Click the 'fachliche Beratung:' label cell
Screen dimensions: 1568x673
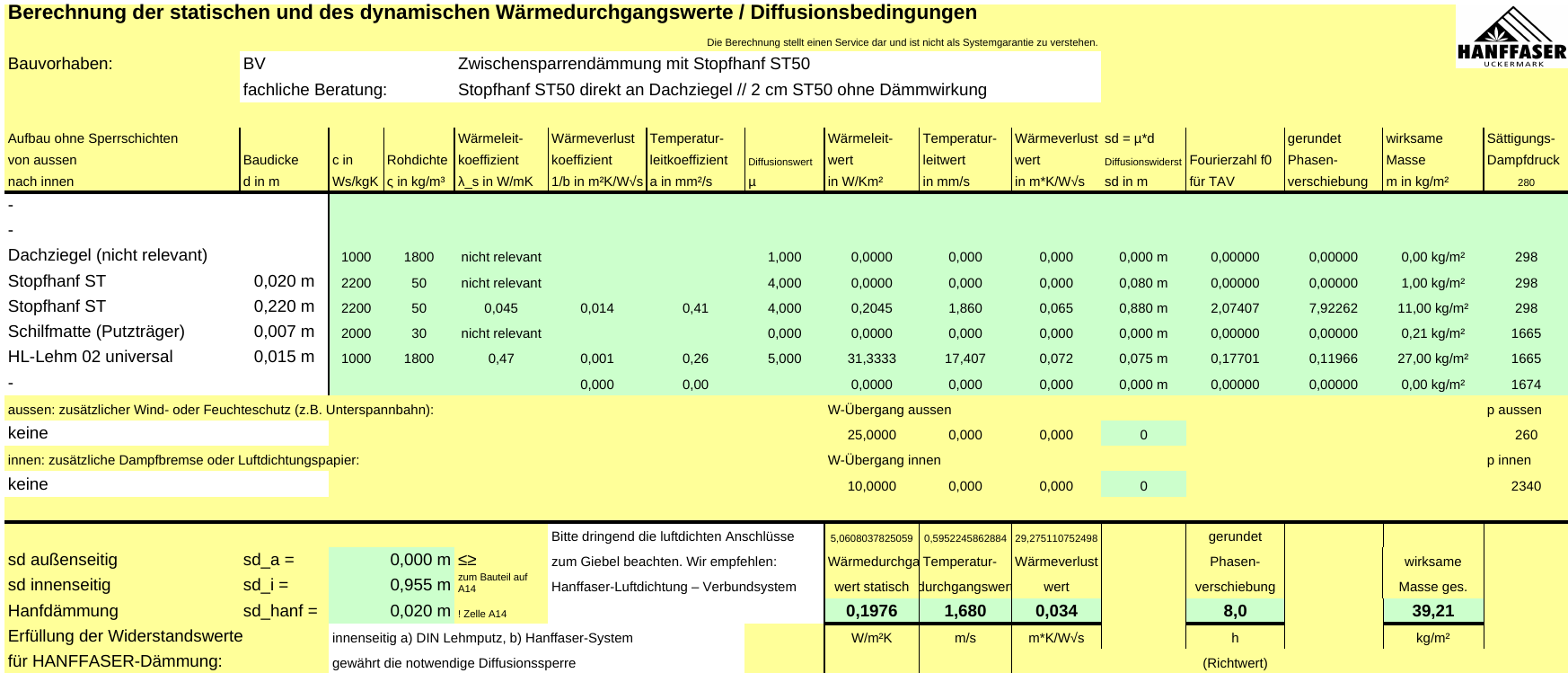314,90
